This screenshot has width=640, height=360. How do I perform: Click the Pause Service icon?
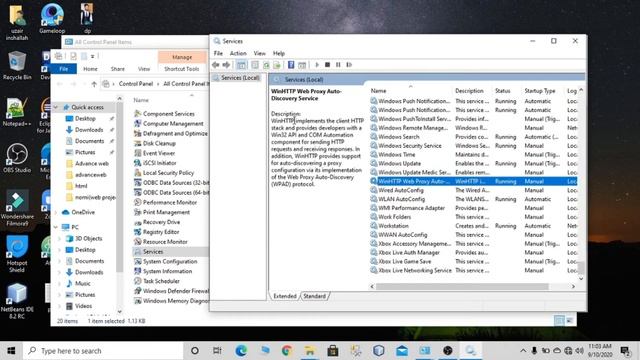pyautogui.click(x=338, y=65)
